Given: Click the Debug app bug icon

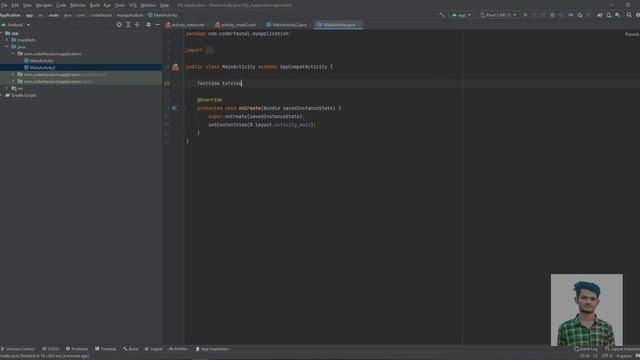Looking at the screenshot, I should click(x=552, y=15).
